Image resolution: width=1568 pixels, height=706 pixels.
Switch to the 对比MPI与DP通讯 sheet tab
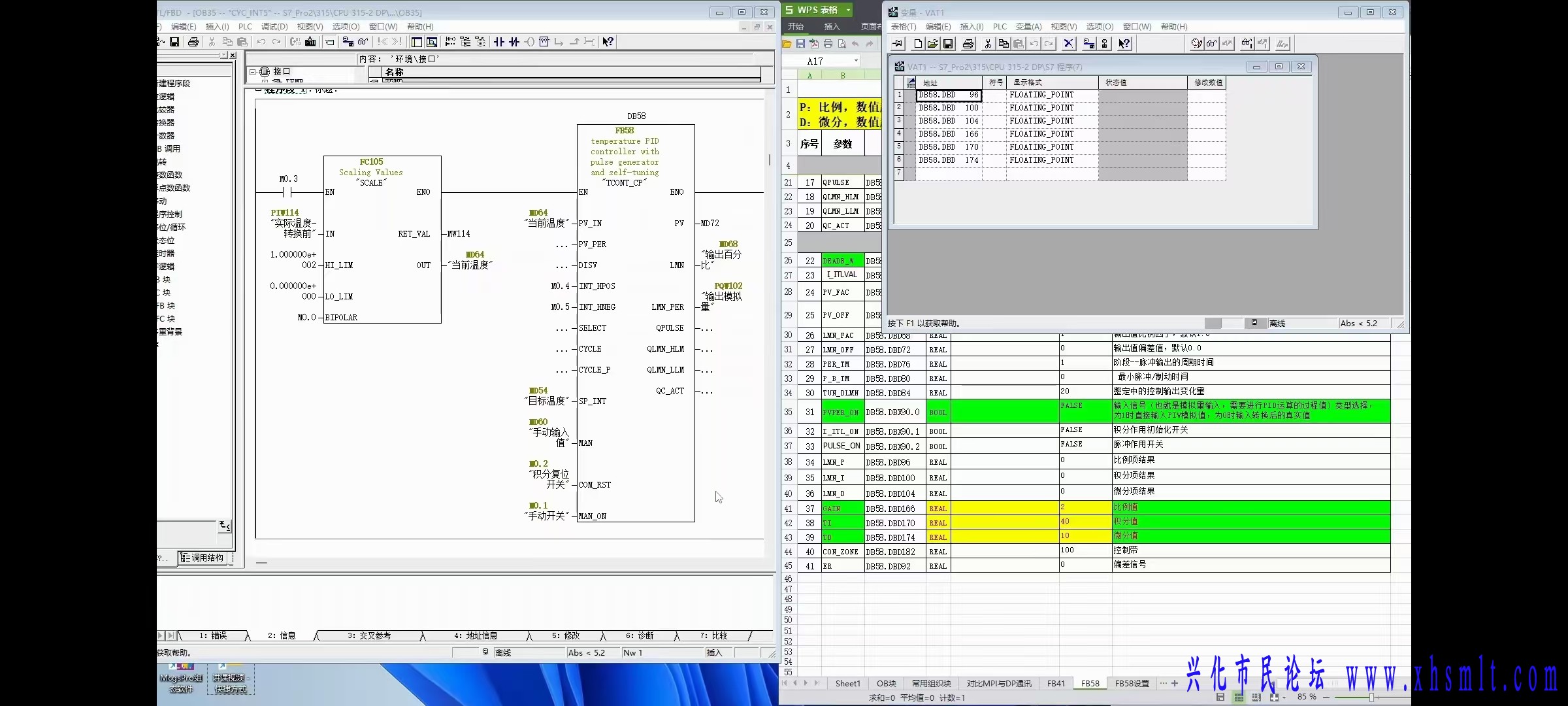click(x=999, y=684)
